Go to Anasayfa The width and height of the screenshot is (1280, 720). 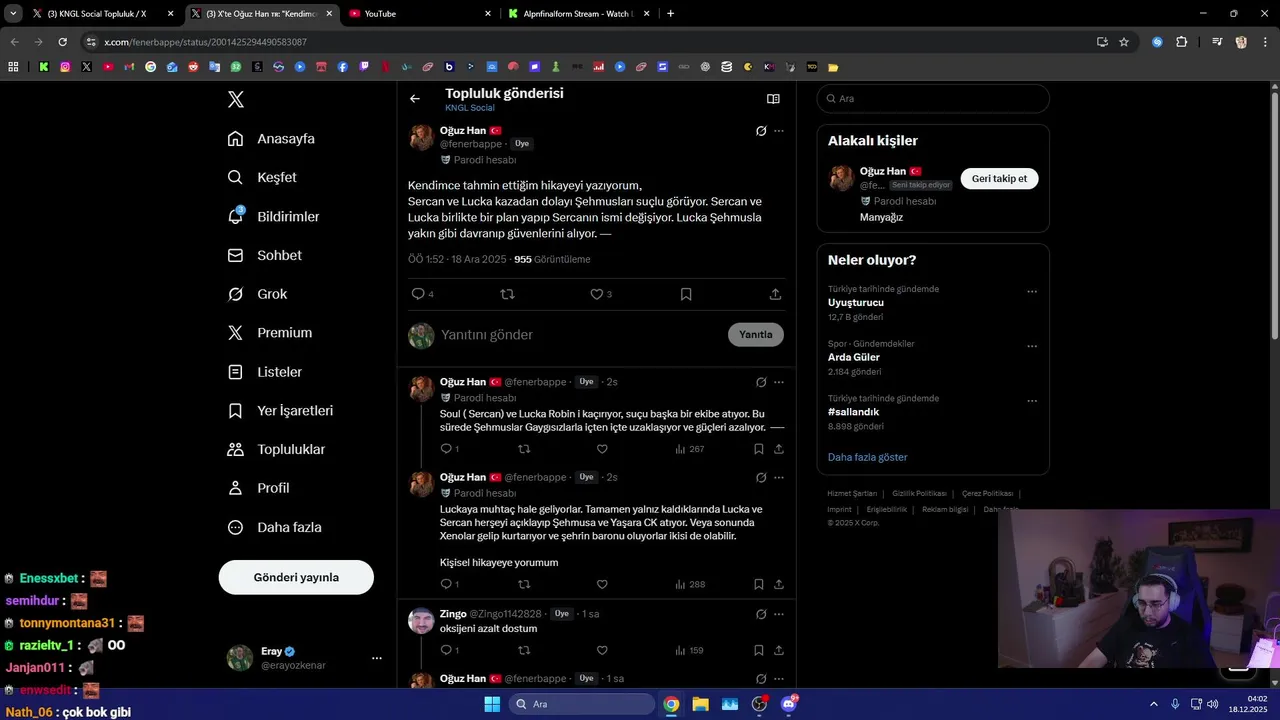tap(271, 139)
